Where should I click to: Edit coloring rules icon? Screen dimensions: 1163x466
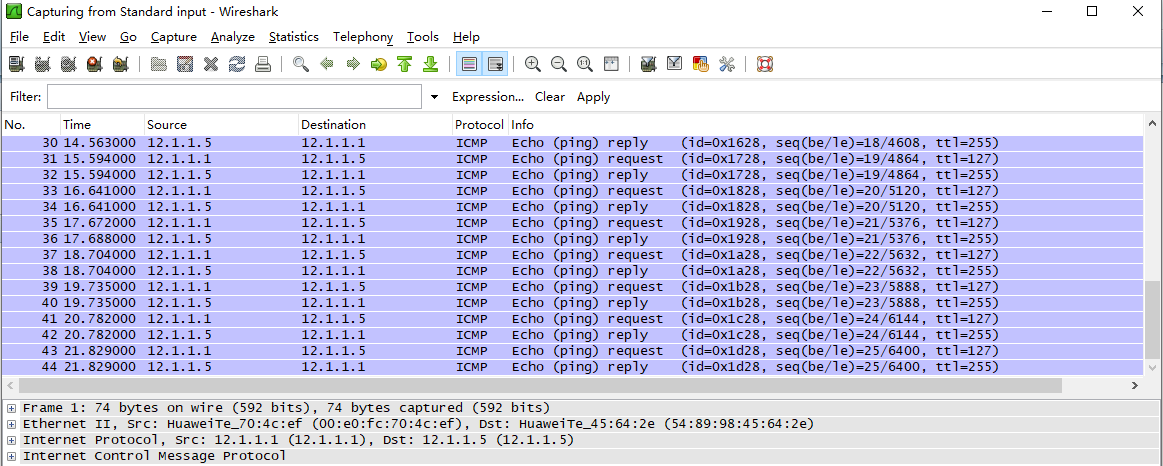[x=701, y=65]
